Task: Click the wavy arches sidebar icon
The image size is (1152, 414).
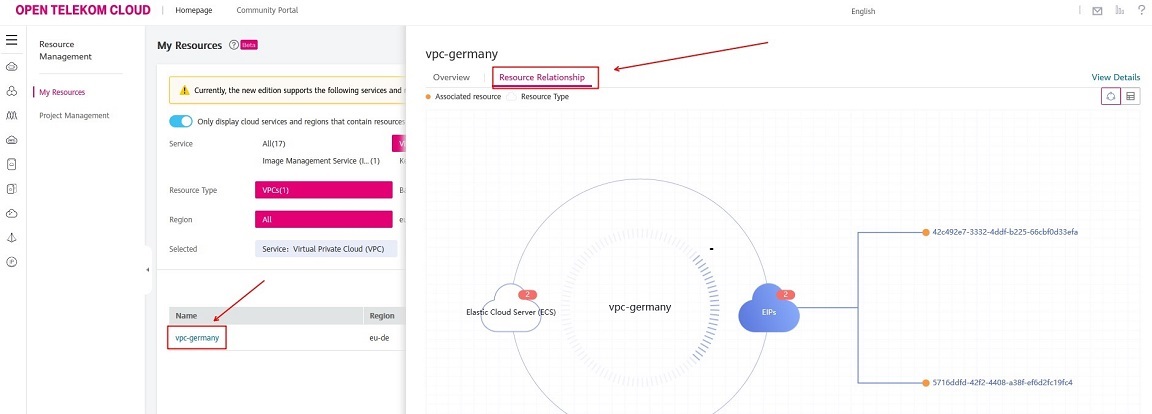Action: 12,115
